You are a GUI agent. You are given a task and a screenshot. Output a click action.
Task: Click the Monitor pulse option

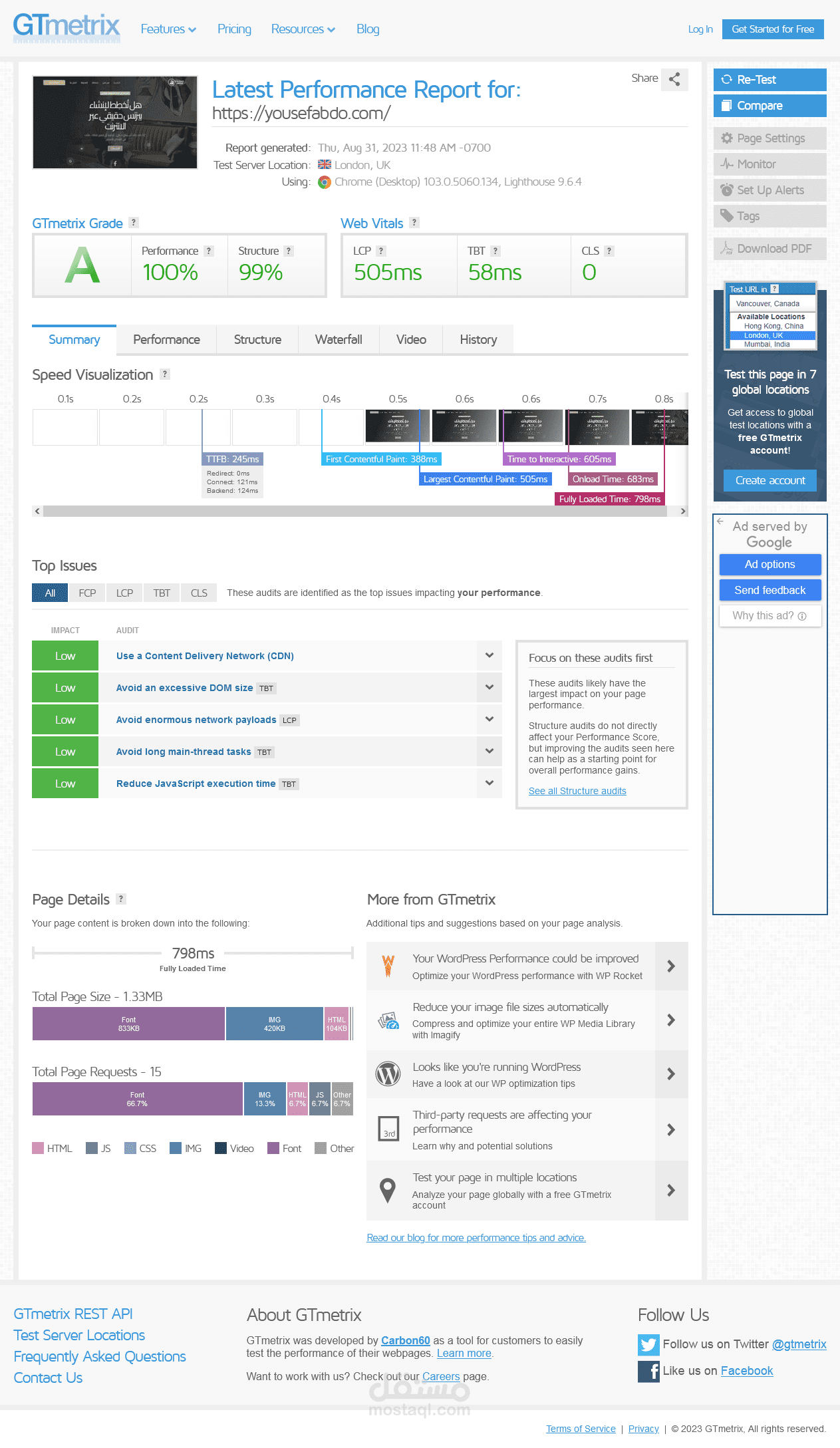click(x=770, y=164)
